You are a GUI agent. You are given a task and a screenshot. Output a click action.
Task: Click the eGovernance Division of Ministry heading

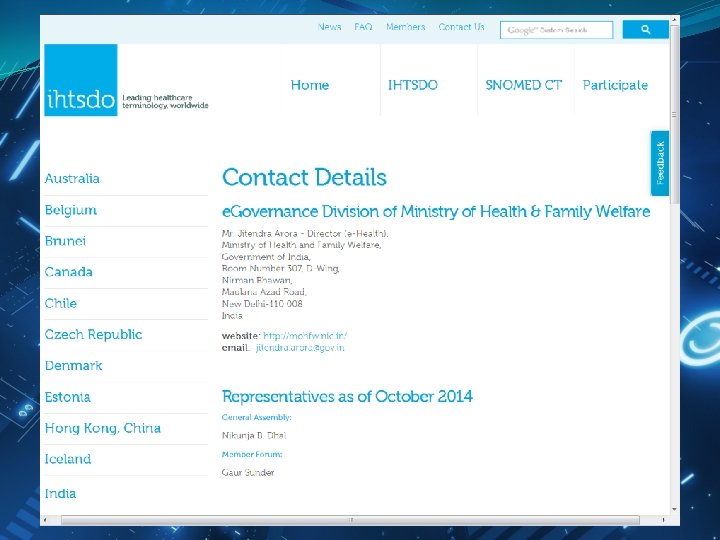click(x=436, y=212)
